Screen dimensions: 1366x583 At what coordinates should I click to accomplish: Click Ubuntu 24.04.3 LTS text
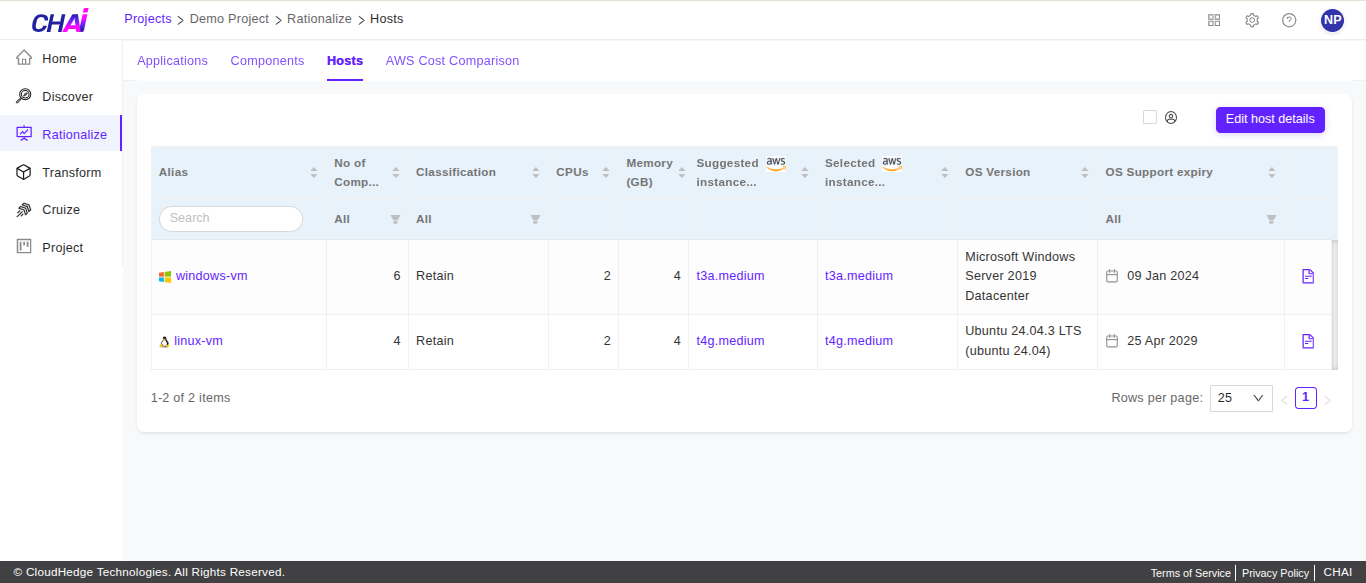(1023, 331)
